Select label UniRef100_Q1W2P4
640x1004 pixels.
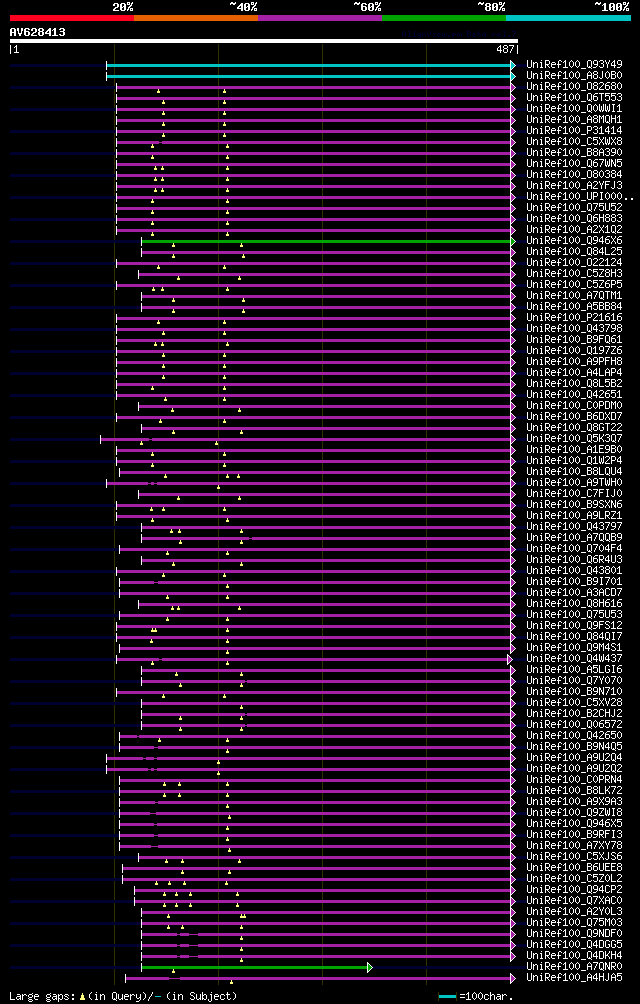pos(574,460)
